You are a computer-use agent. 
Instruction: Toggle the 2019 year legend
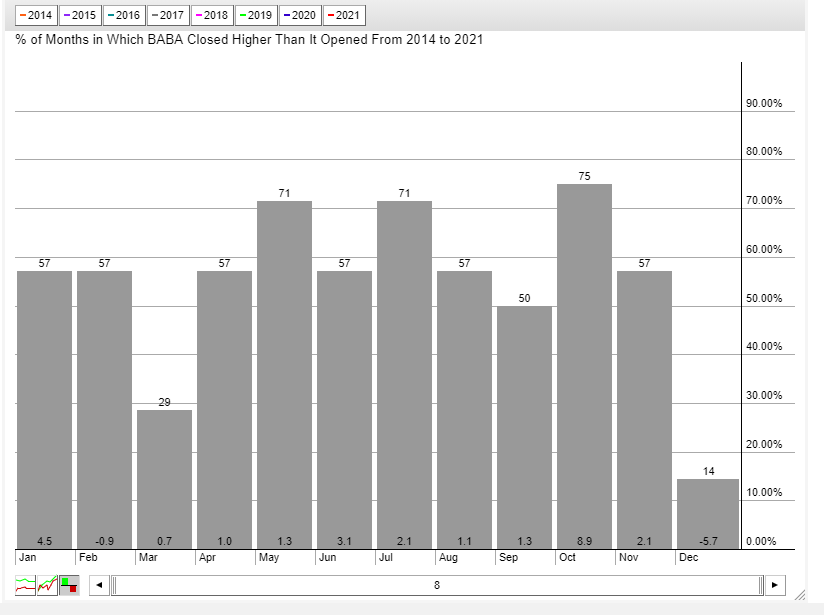click(x=256, y=15)
